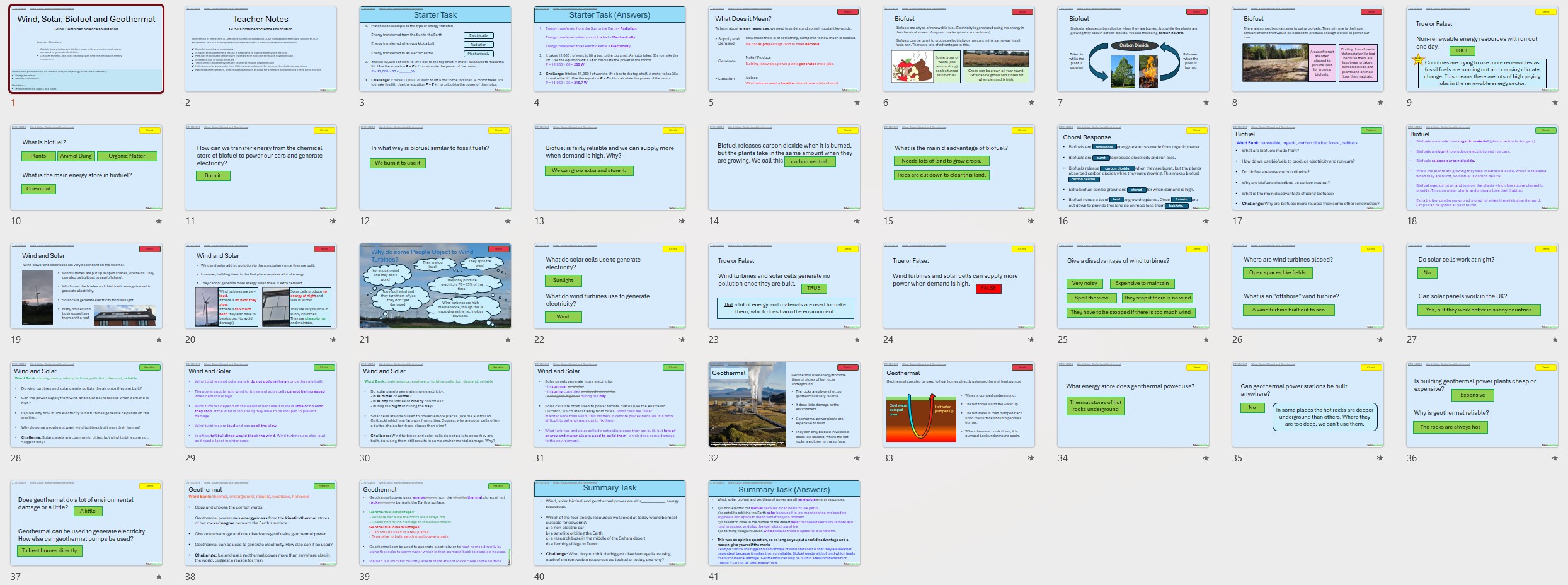
Task: Open the Starter Task slide thumbnail
Action: [435, 49]
